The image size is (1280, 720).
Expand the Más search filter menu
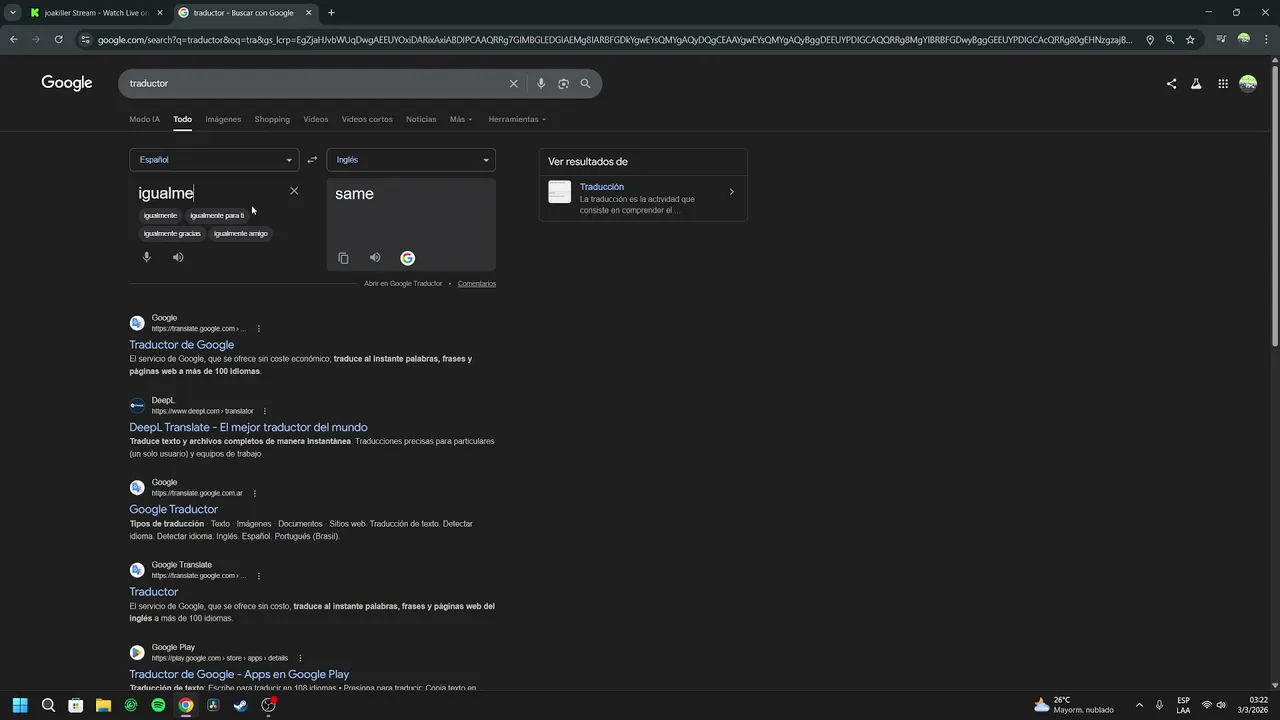coord(461,119)
